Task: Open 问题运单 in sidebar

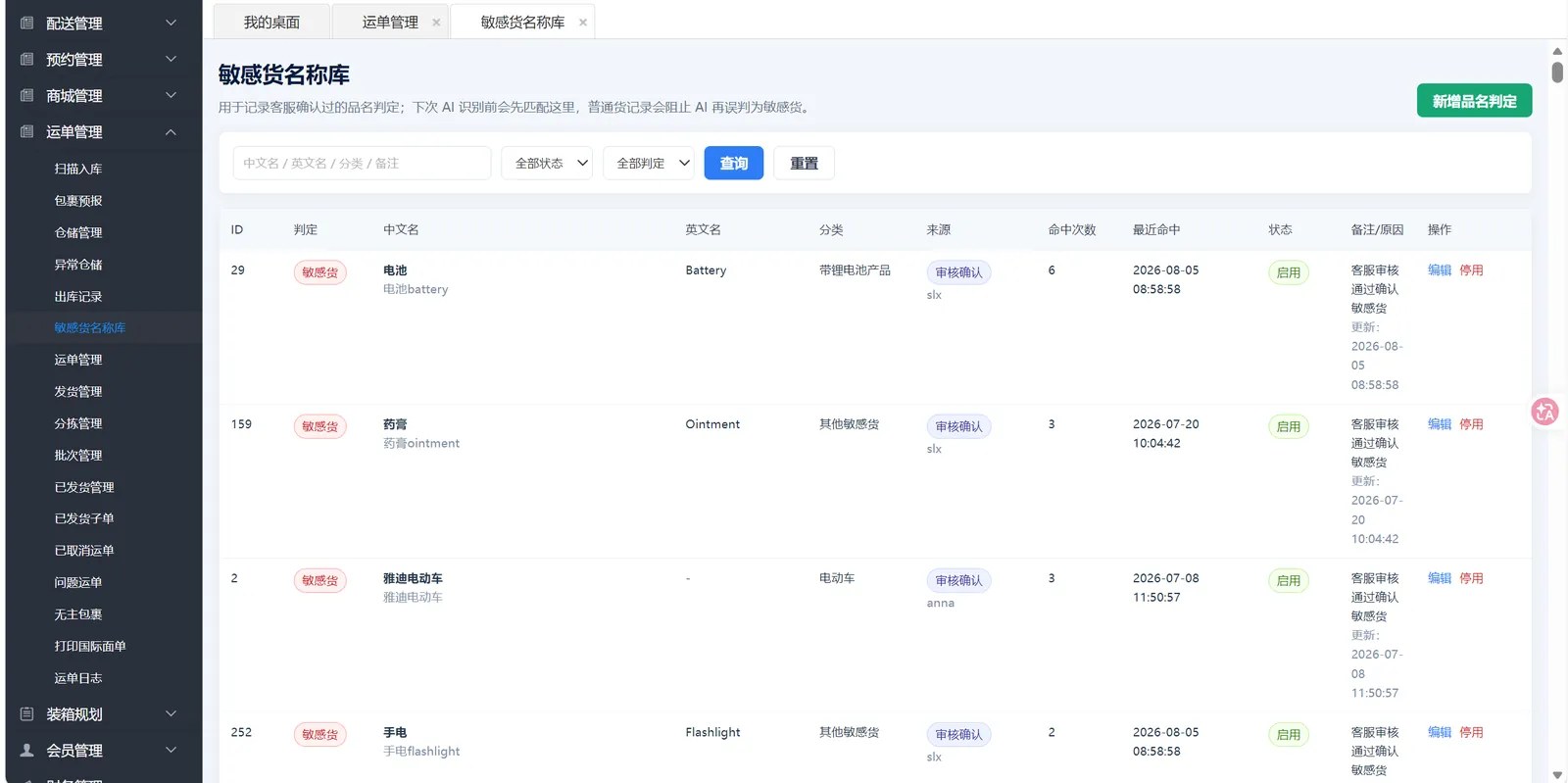Action: click(78, 582)
